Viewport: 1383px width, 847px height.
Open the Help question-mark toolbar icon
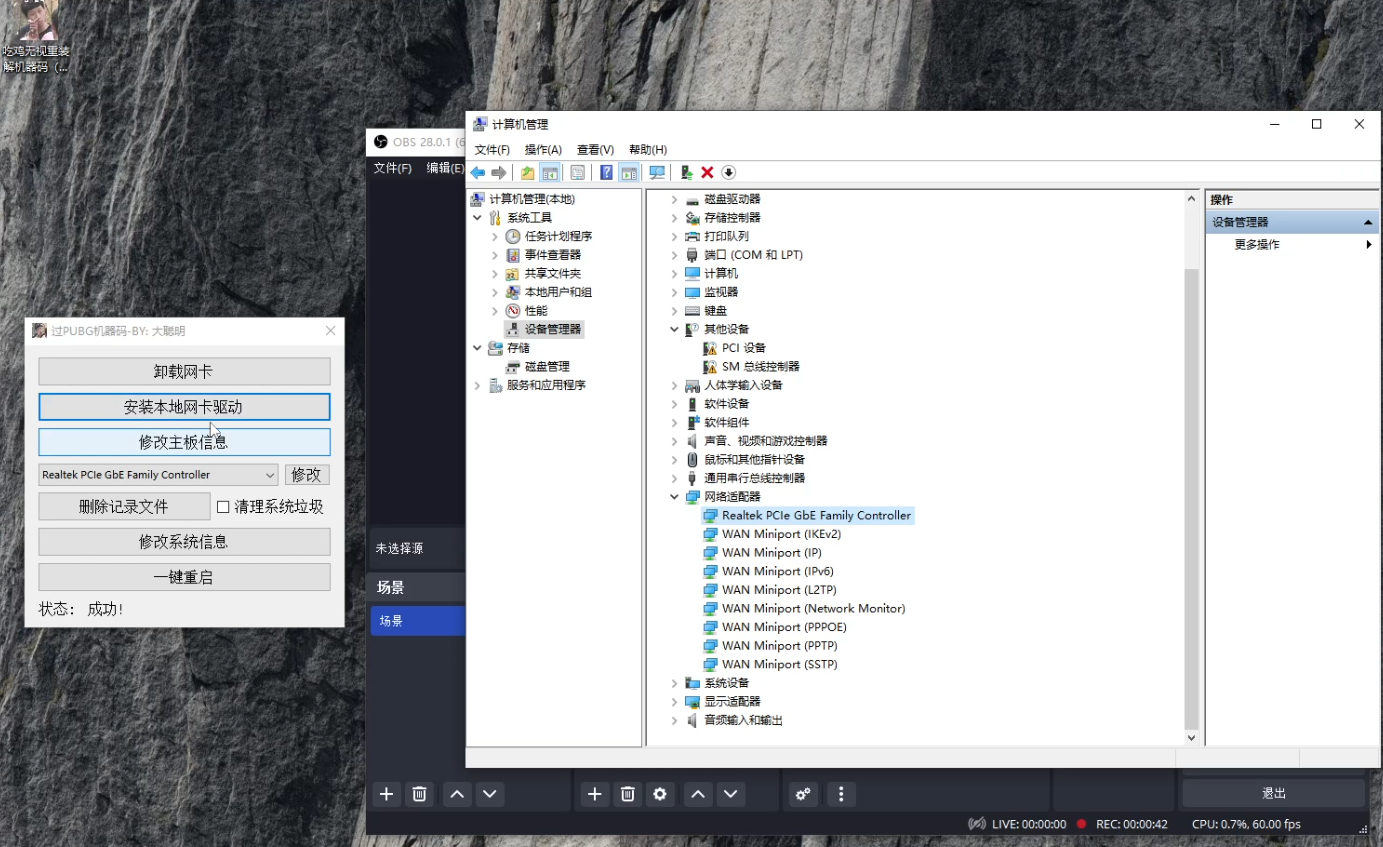tap(606, 172)
